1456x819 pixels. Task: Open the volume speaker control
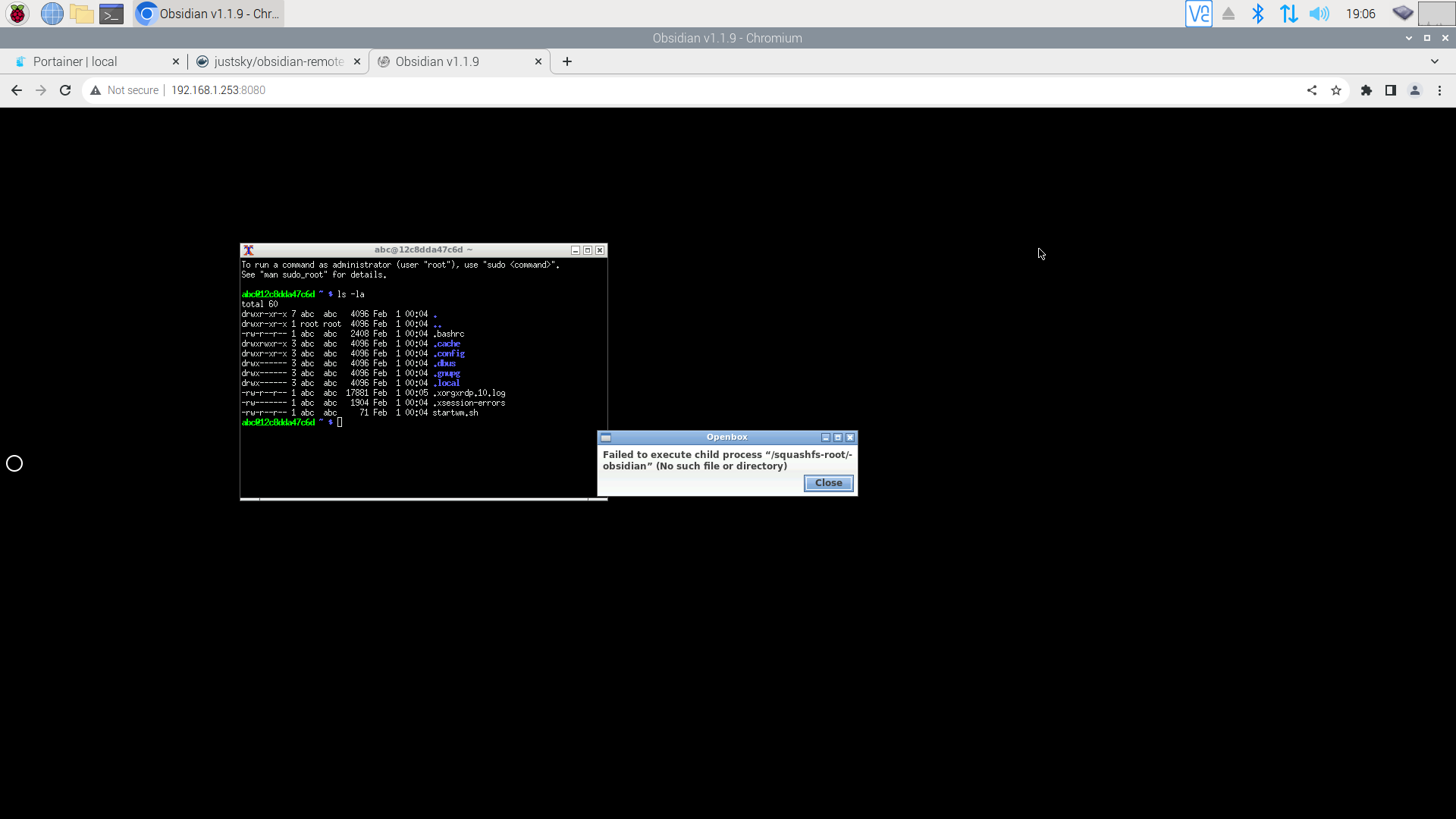(1319, 14)
